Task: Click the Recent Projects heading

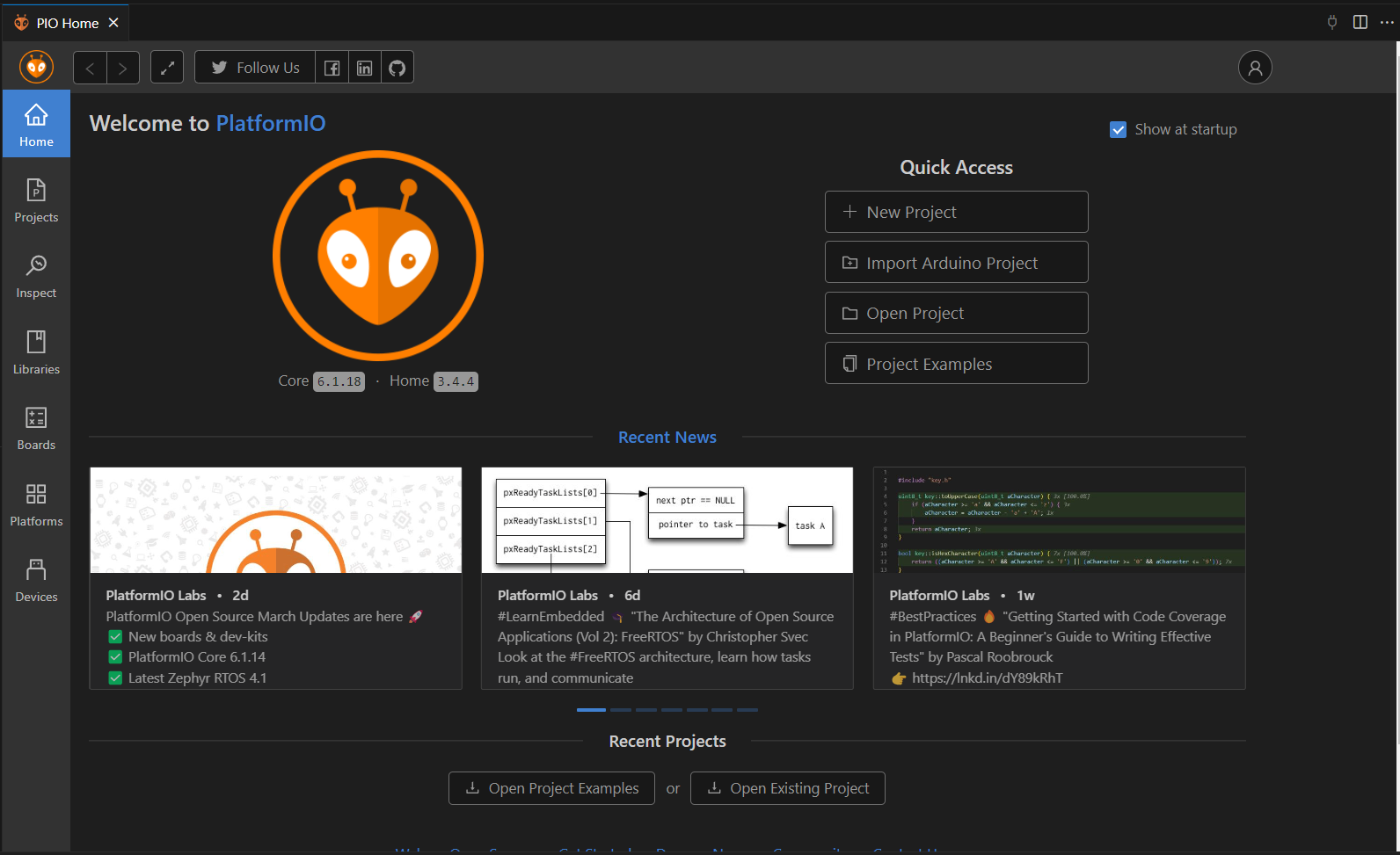Action: pyautogui.click(x=667, y=741)
